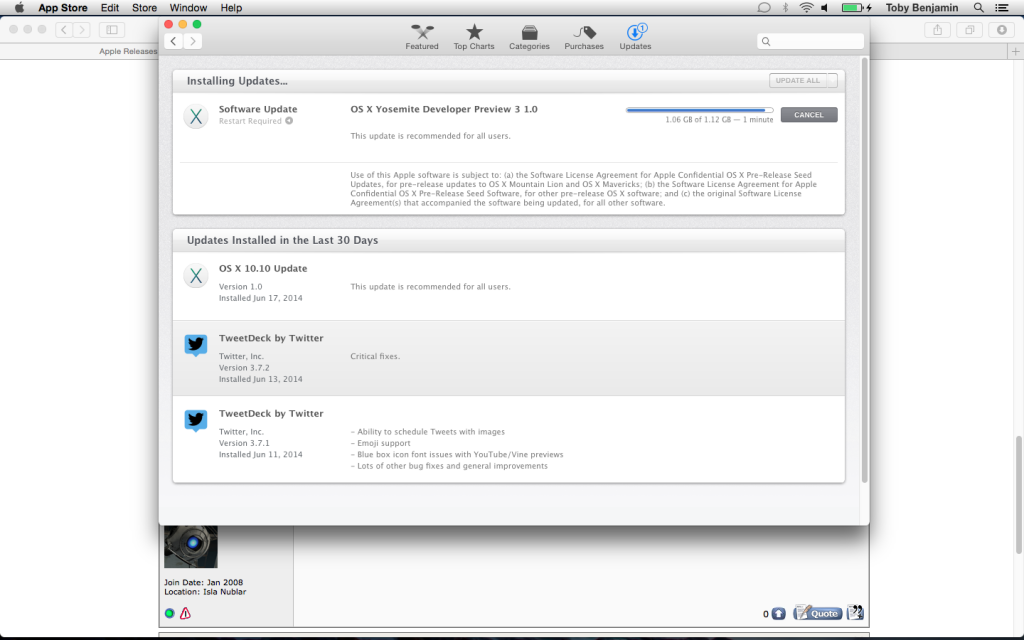This screenshot has width=1024, height=640.
Task: Click TweetDeck icon for version 3.7.2
Action: [196, 345]
